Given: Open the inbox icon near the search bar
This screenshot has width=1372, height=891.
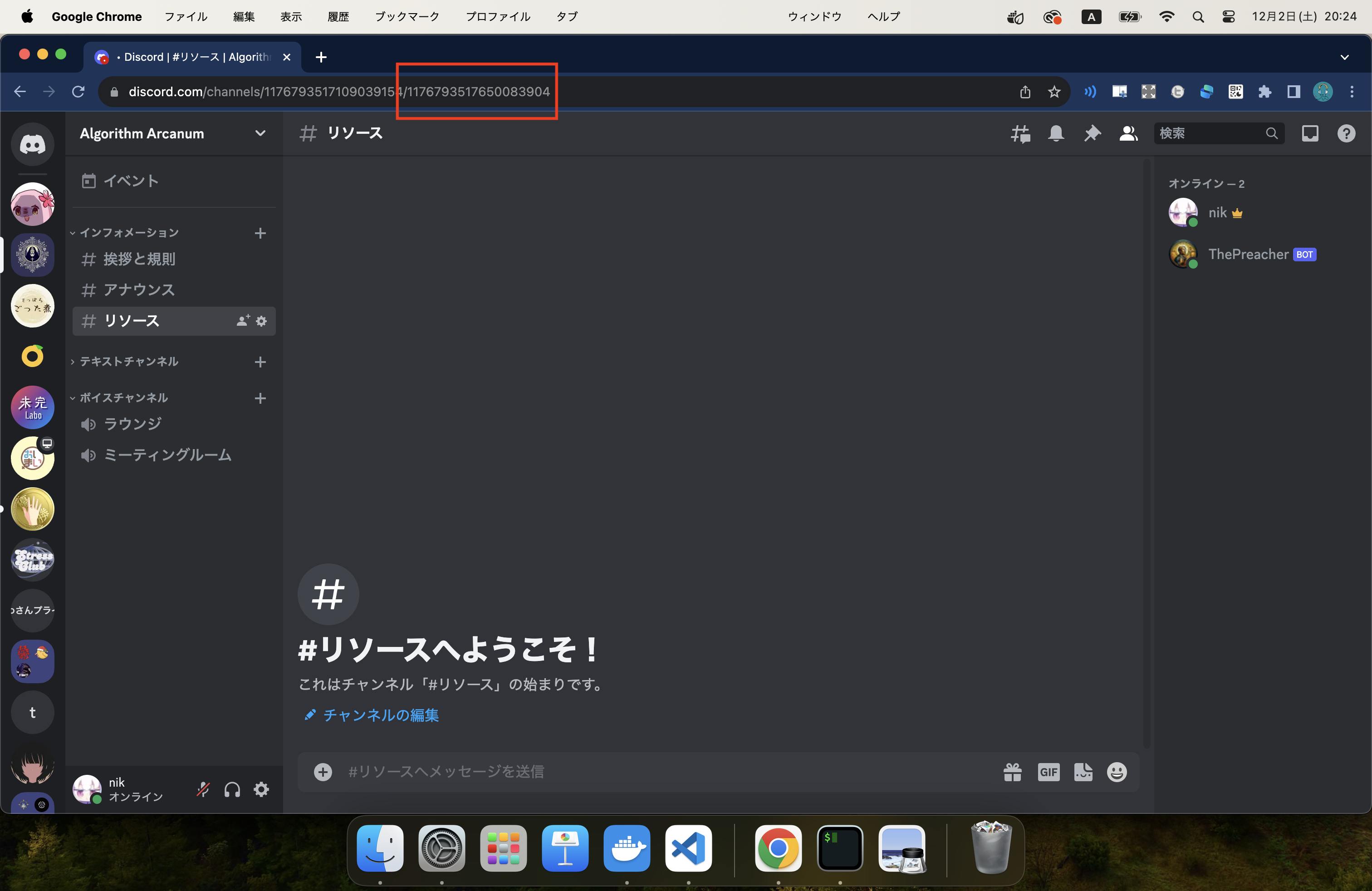Looking at the screenshot, I should (x=1310, y=133).
